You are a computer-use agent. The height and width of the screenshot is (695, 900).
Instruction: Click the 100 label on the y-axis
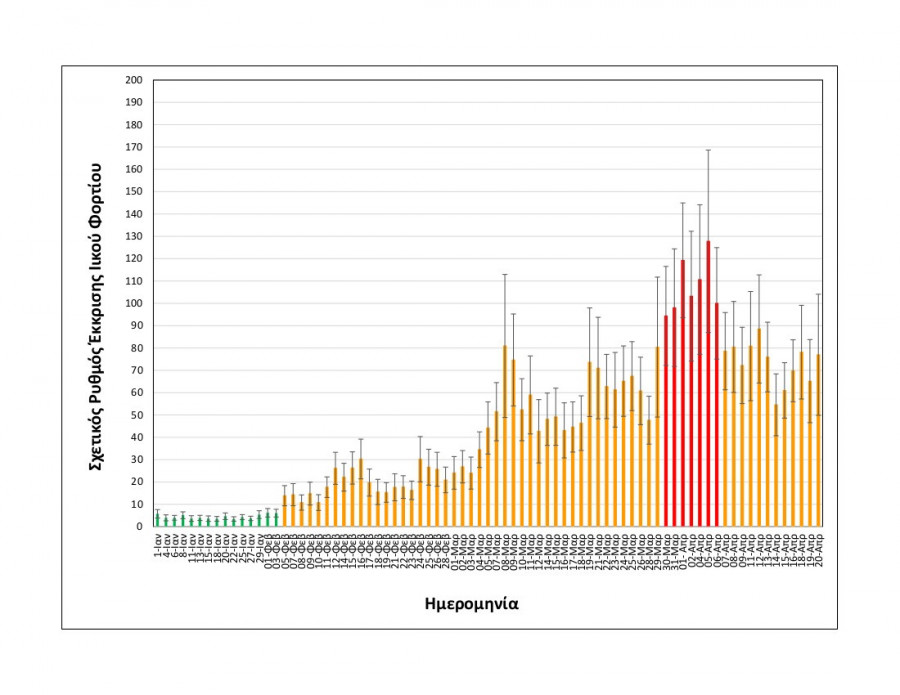[x=135, y=303]
